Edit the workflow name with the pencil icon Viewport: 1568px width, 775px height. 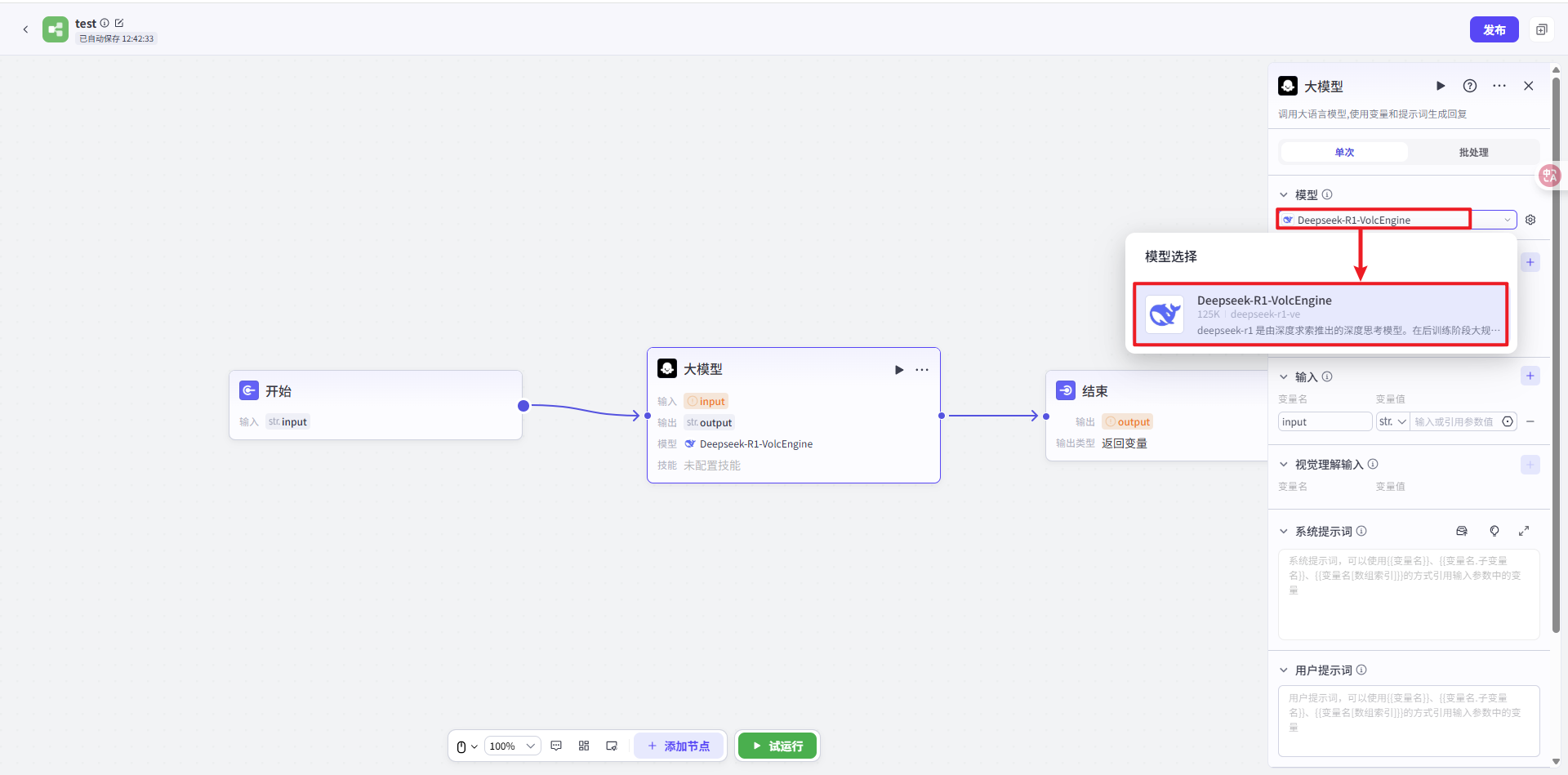click(x=119, y=23)
